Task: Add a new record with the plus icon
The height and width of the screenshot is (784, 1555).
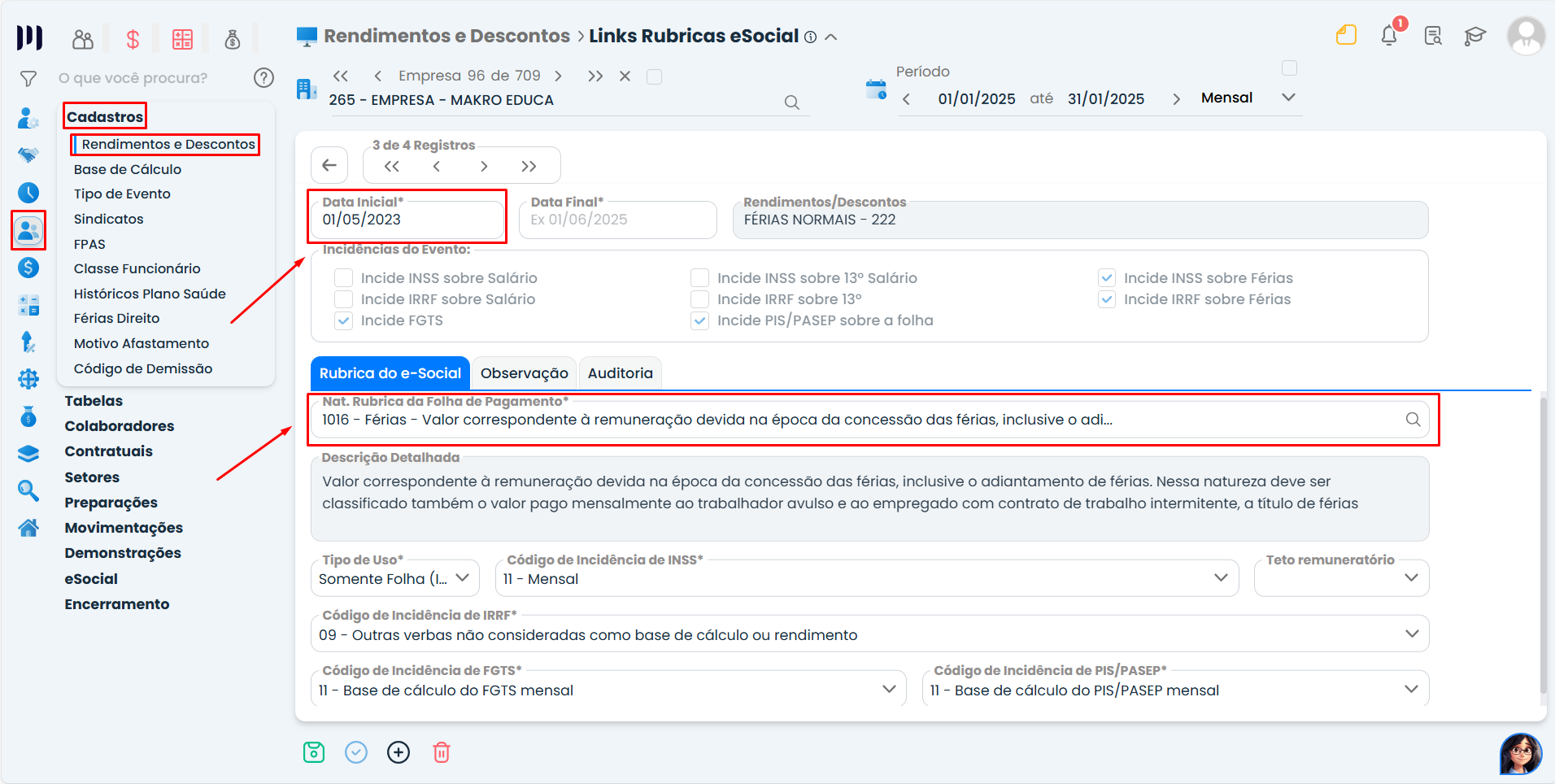Action: click(399, 752)
